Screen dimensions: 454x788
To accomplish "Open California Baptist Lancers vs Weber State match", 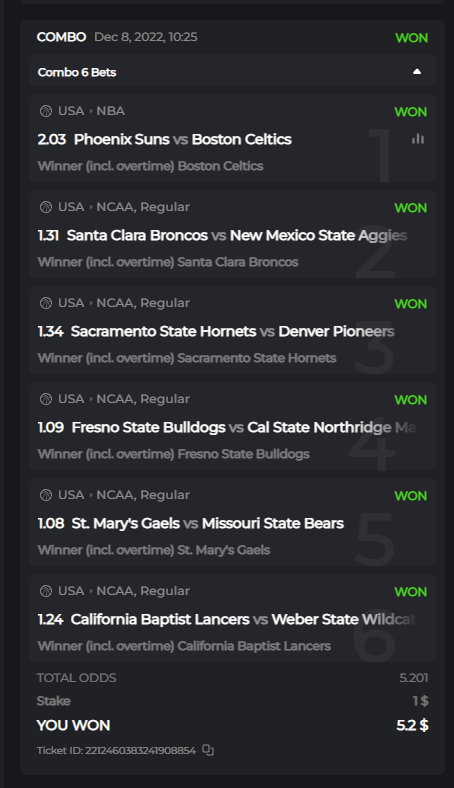I will click(243, 619).
